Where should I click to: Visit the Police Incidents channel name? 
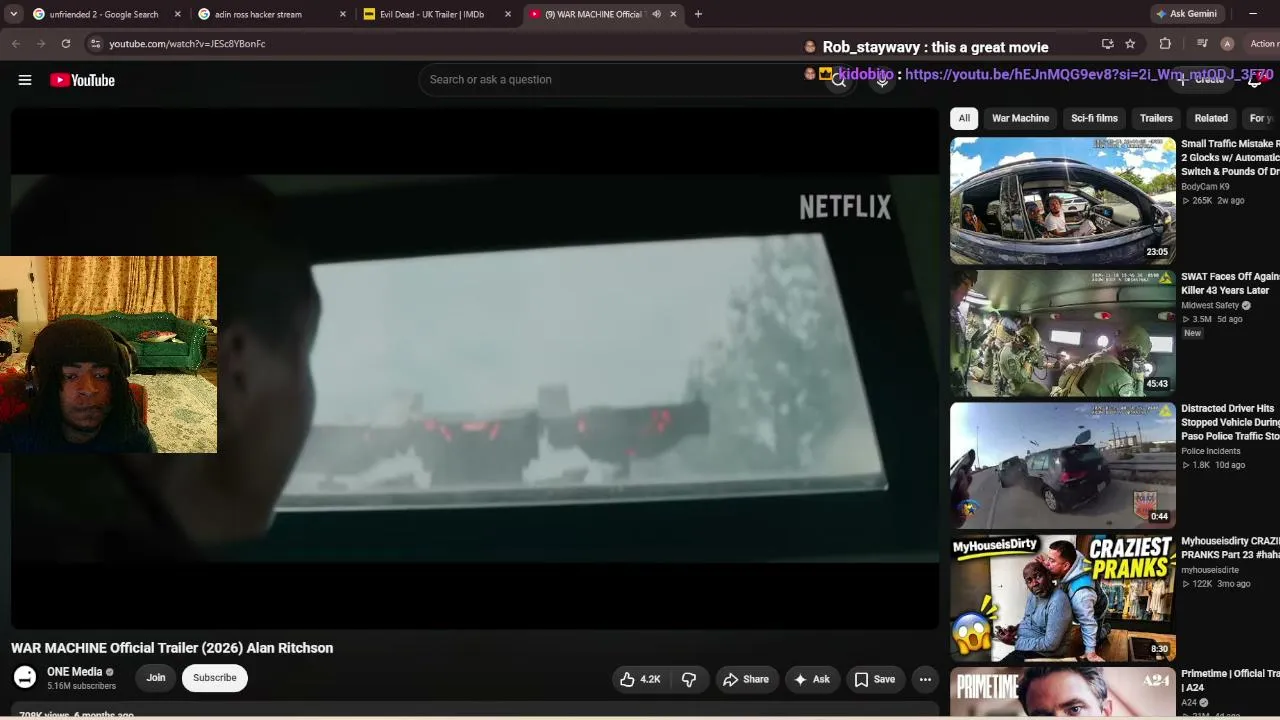1211,451
